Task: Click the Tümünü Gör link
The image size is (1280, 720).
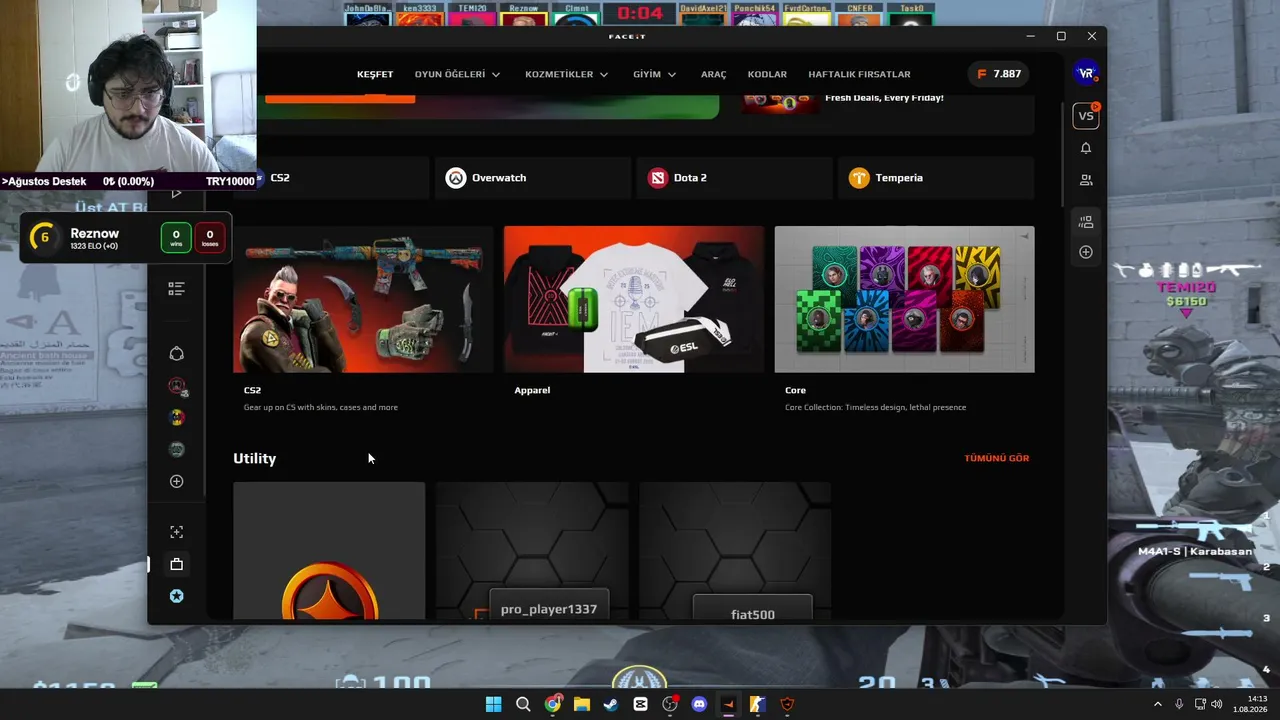Action: [997, 458]
